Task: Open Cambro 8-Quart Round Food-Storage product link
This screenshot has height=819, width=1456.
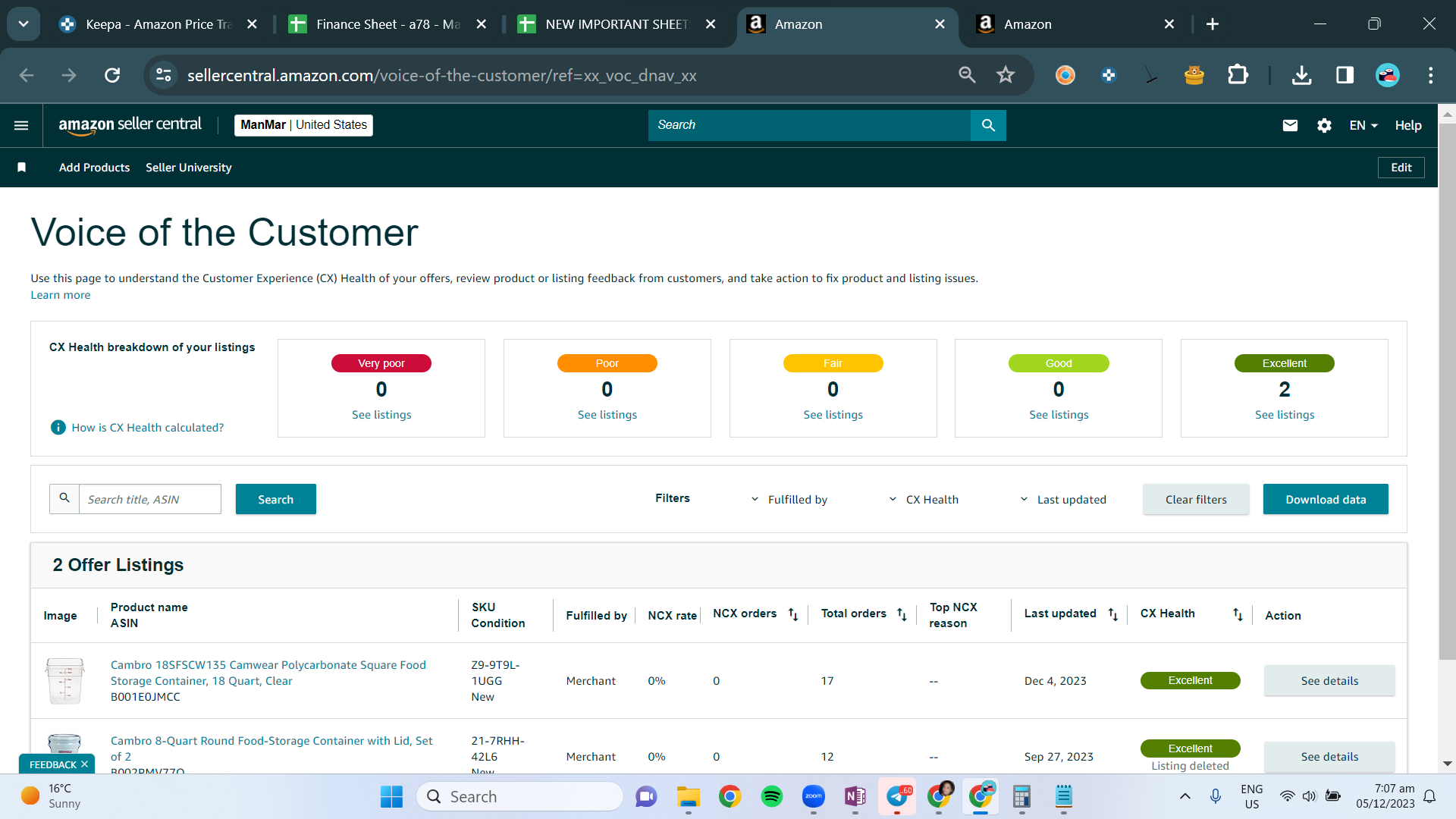Action: [x=271, y=748]
